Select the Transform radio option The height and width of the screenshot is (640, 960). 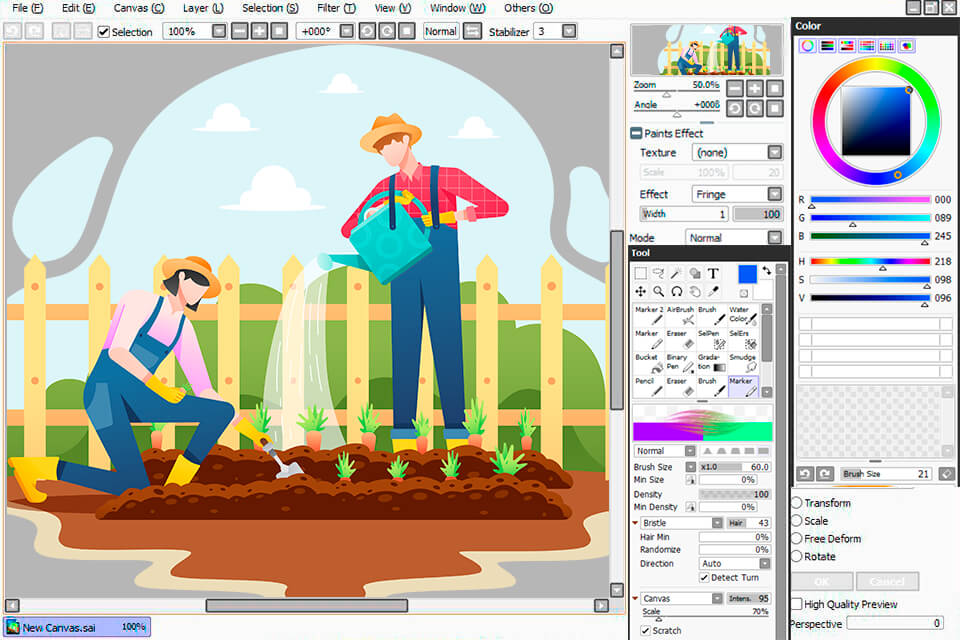tap(797, 503)
